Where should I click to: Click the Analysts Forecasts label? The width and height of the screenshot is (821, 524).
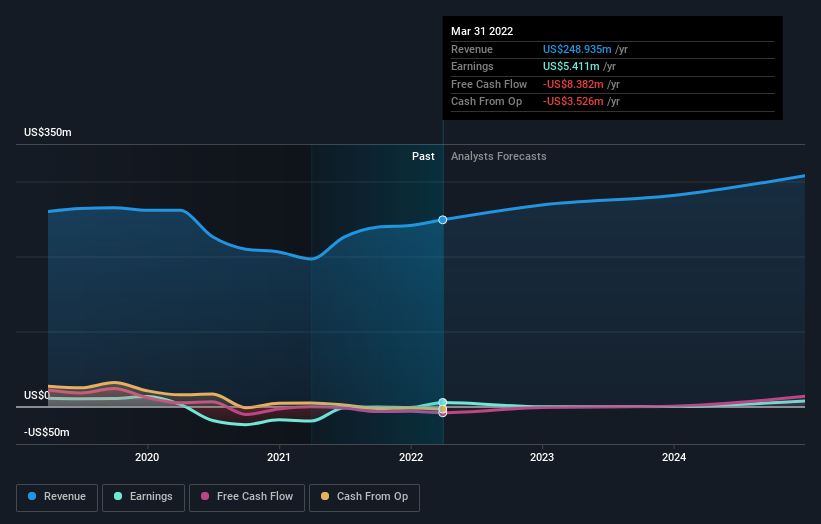coord(498,157)
